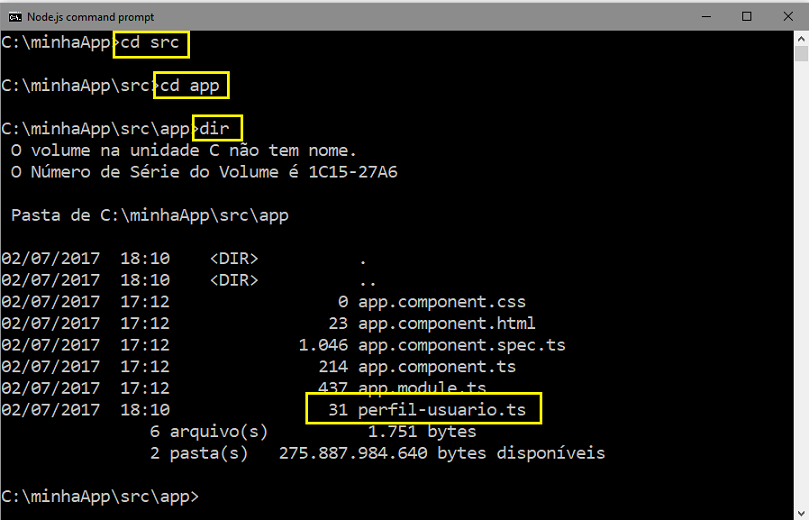Click the app.module.ts file name
Image resolution: width=809 pixels, height=520 pixels.
(422, 387)
